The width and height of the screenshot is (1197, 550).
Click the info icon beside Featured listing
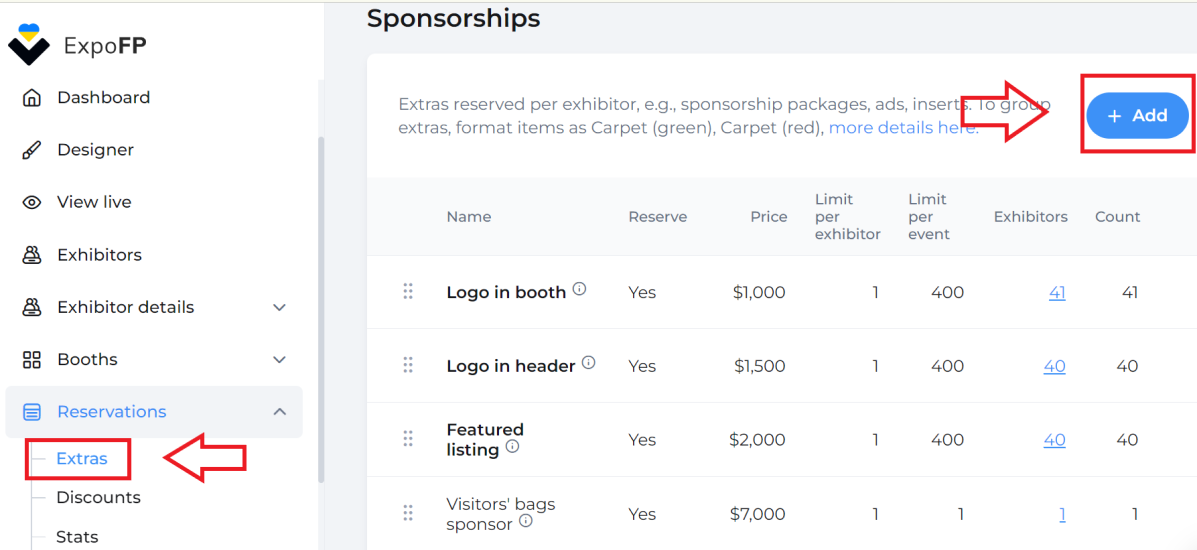click(512, 446)
